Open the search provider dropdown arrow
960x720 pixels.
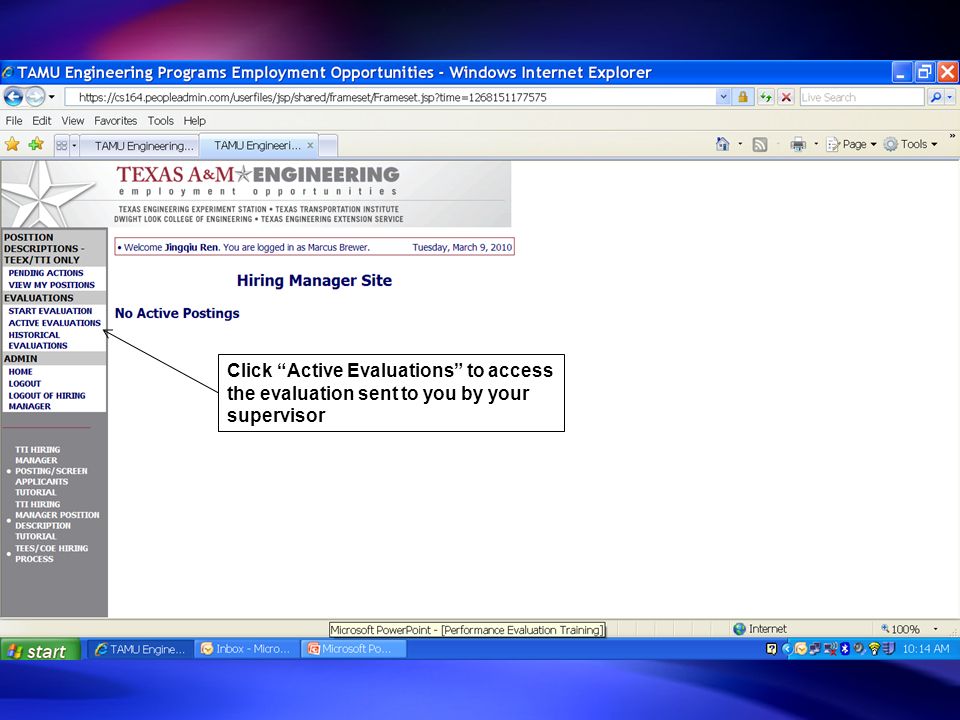pos(950,97)
